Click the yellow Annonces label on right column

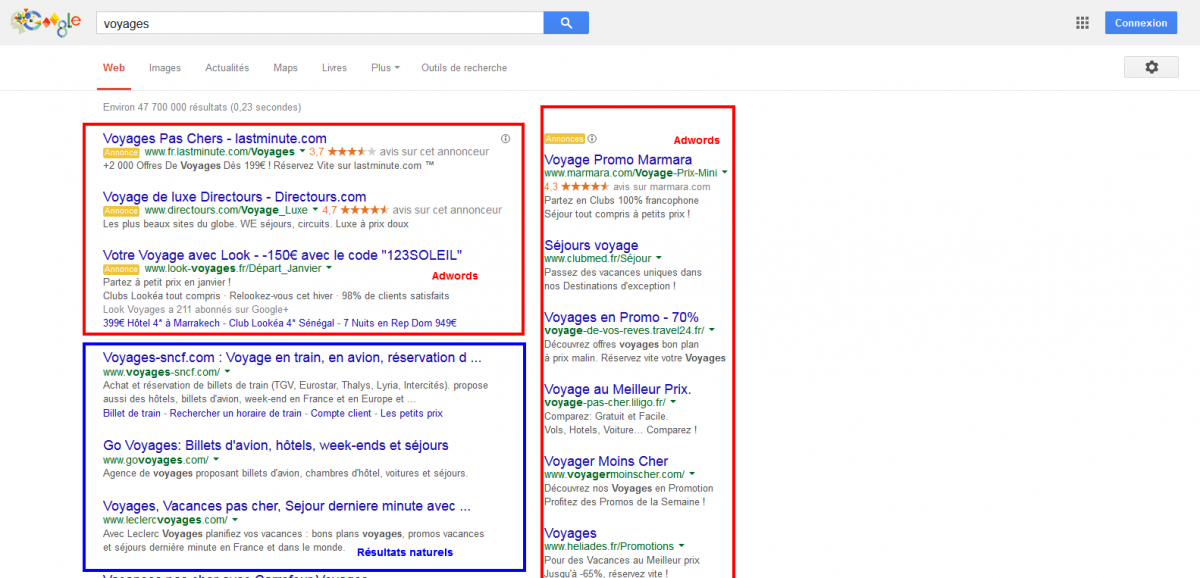point(565,139)
